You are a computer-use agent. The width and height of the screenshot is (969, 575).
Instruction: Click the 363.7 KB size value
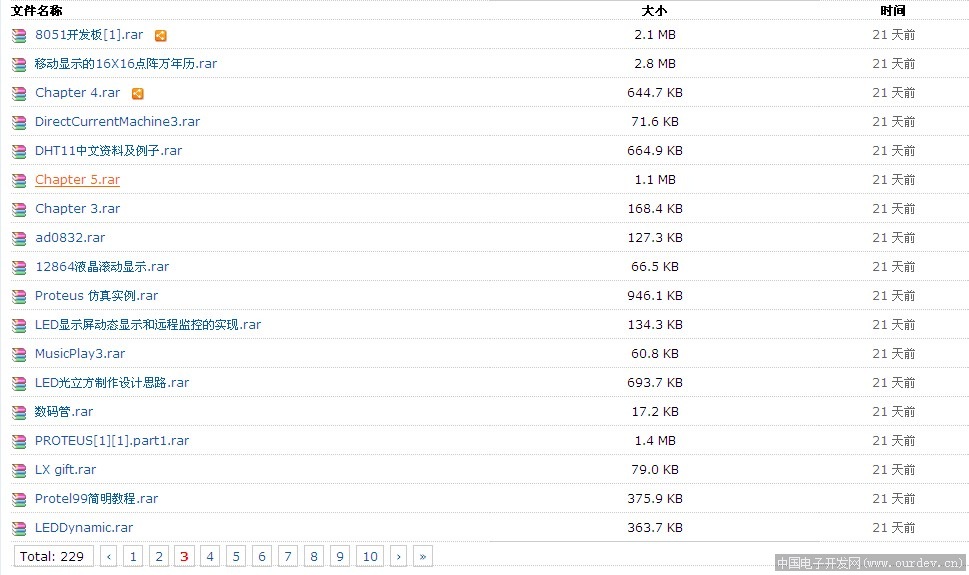click(654, 527)
